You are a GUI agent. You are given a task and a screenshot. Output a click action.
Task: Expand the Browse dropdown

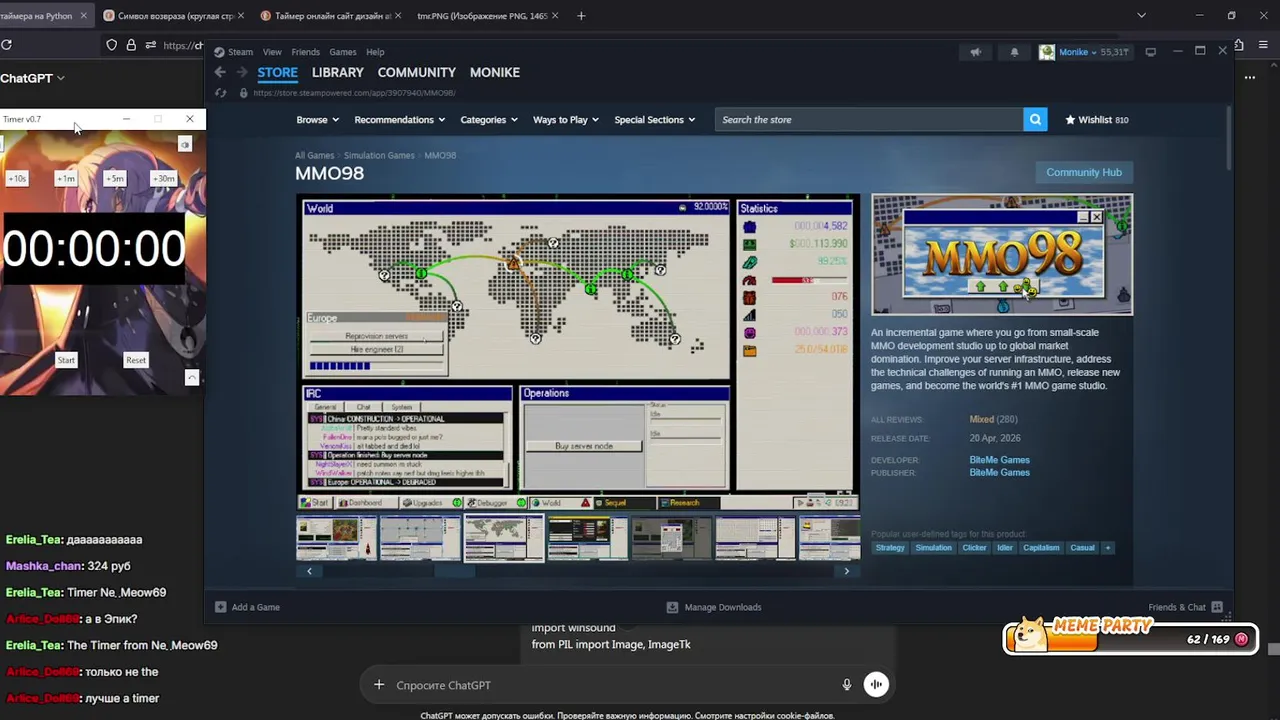318,120
